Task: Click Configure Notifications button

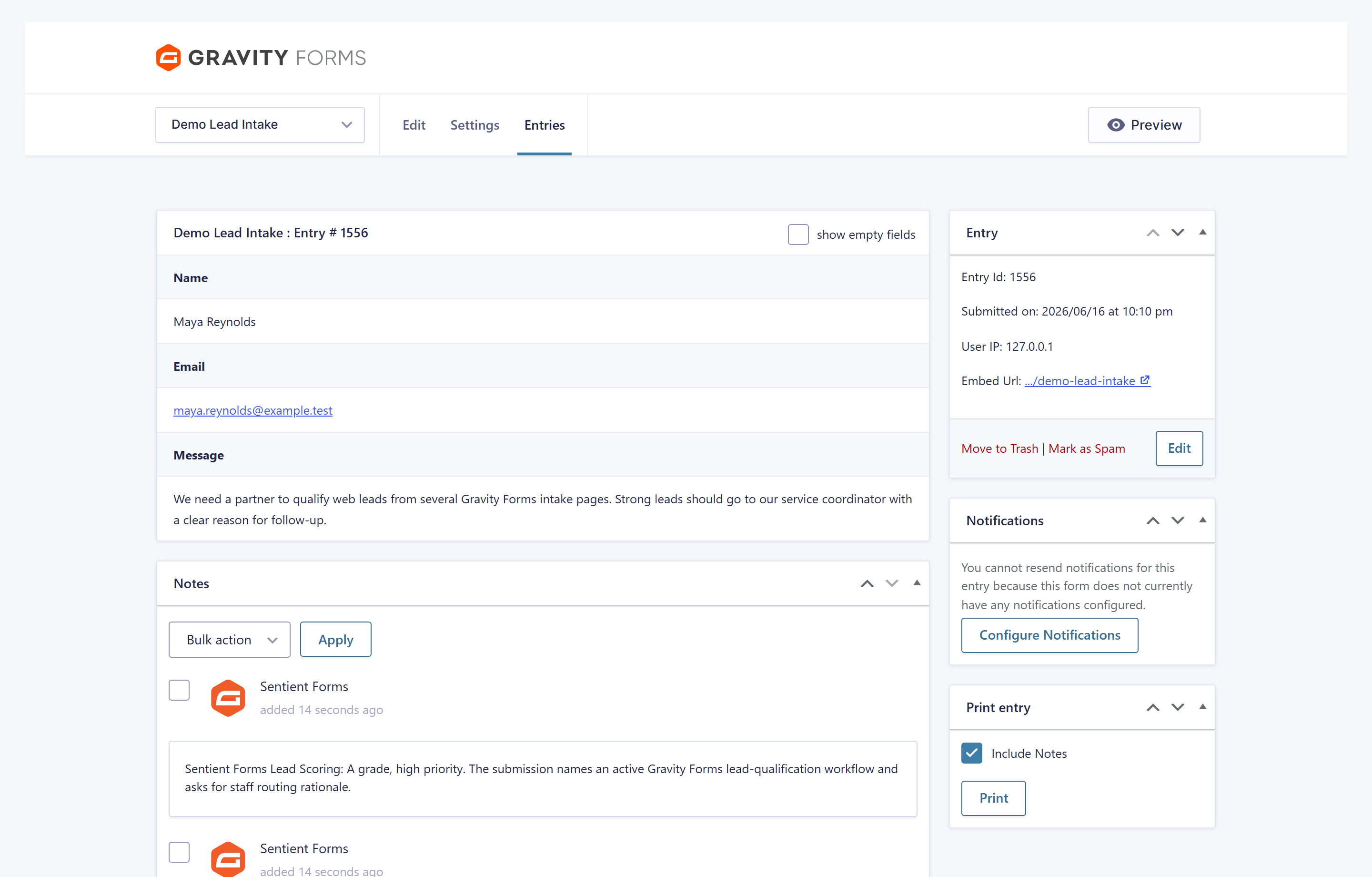Action: [x=1049, y=635]
